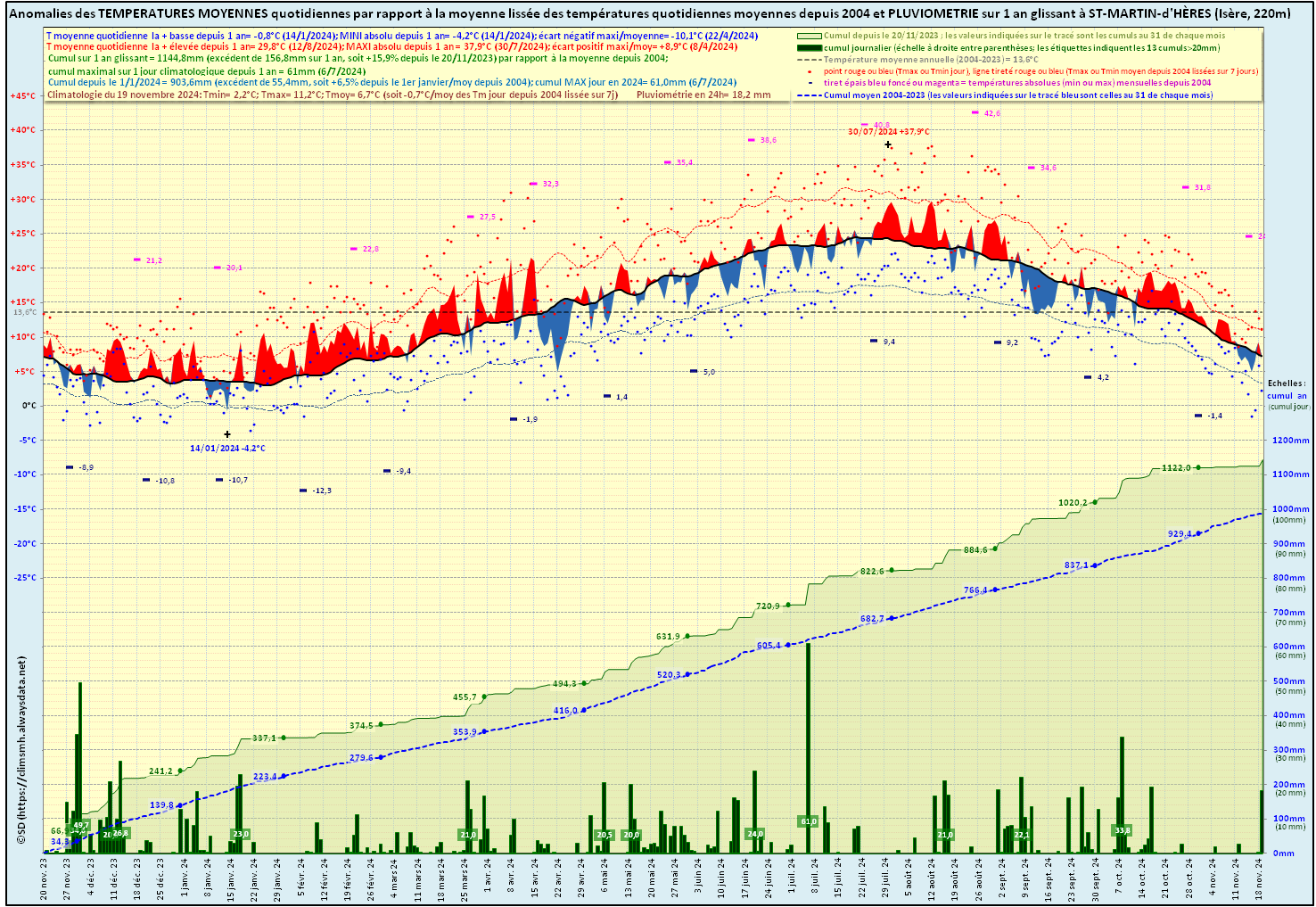Click the '33,8' daily rainfall bar label
Screen dimensions: 1316x907
(1123, 830)
